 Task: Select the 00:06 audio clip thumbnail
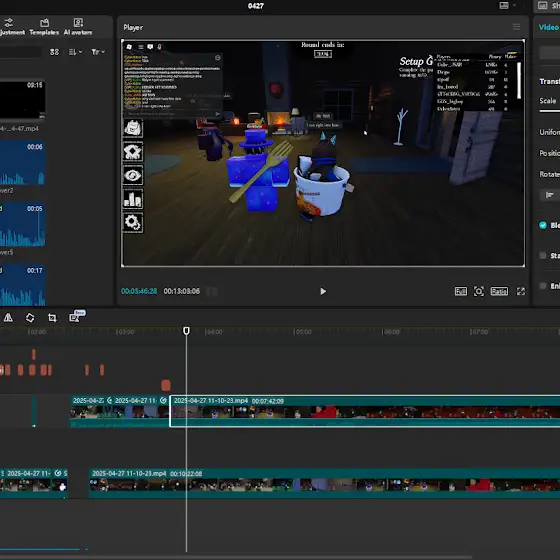(22, 162)
